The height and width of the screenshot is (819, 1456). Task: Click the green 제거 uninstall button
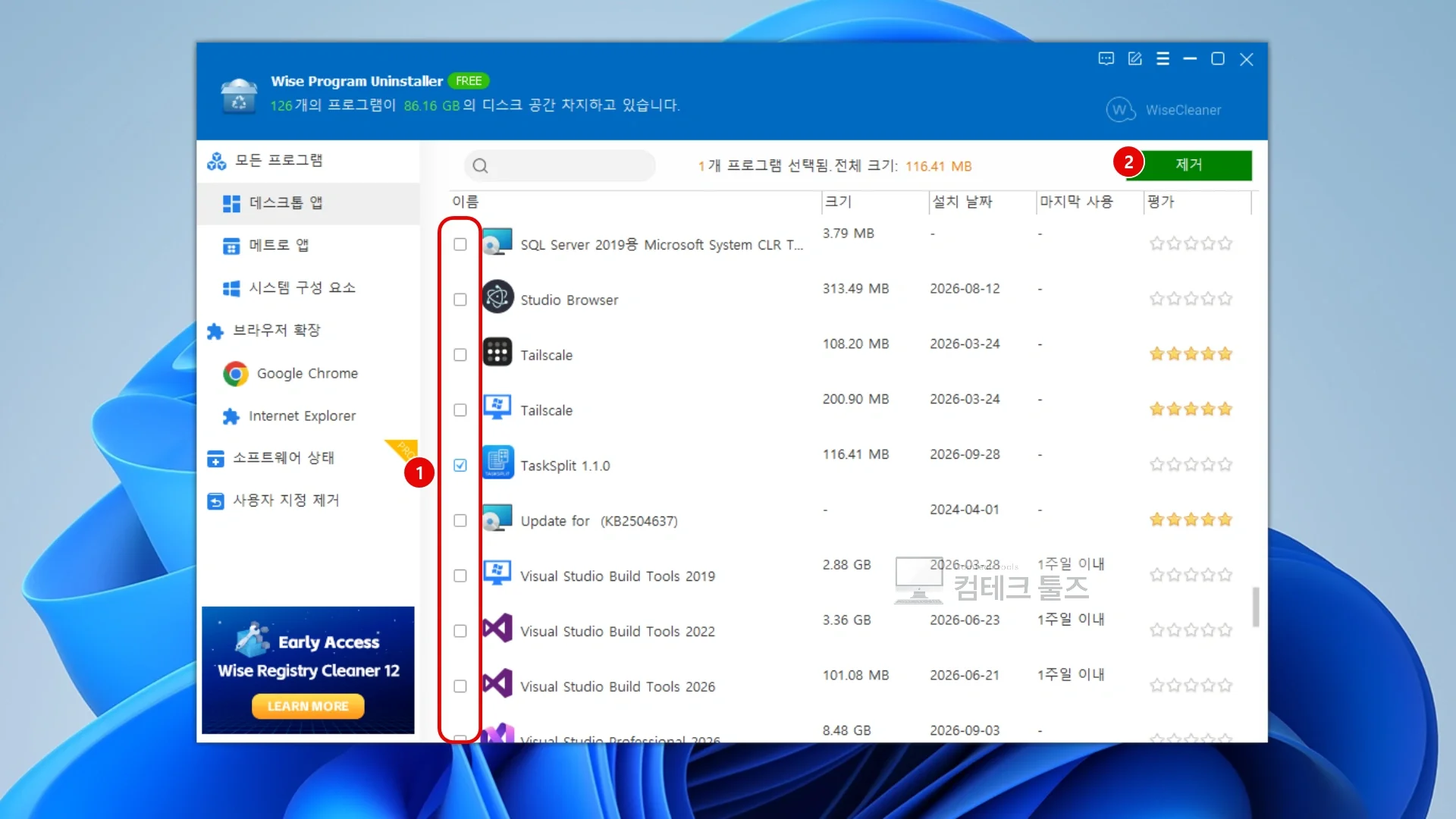(1189, 165)
